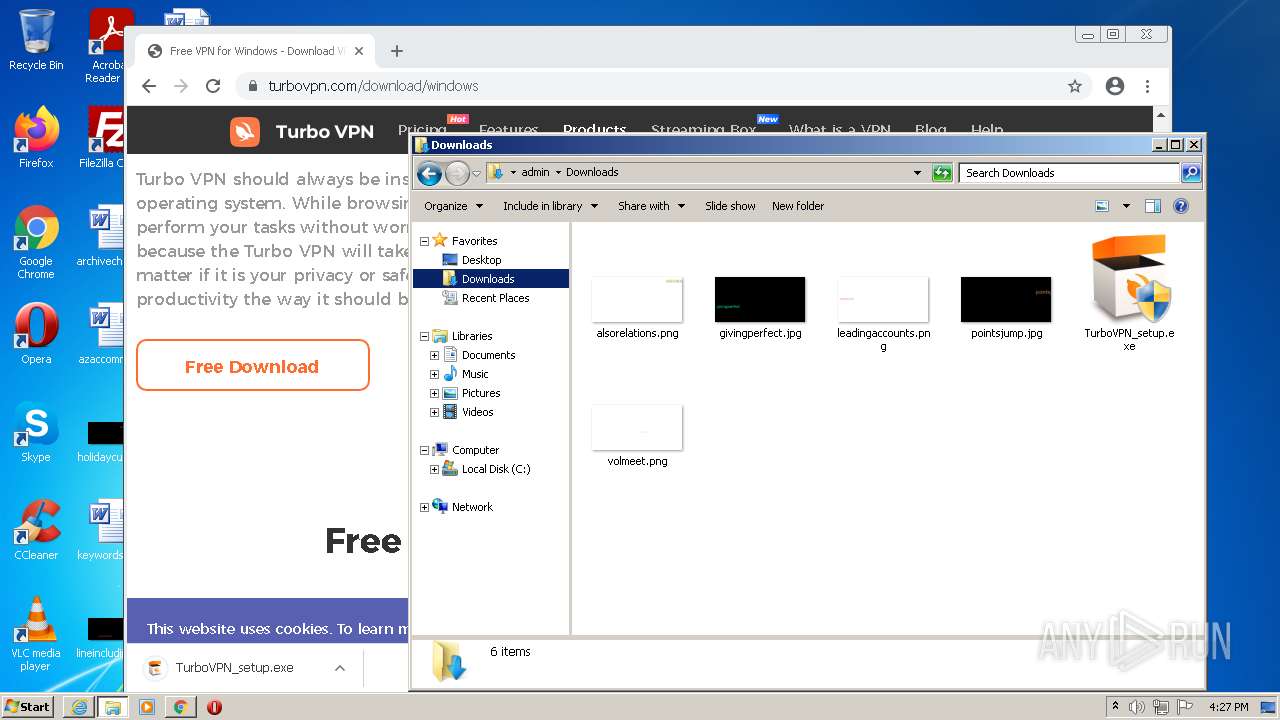Click the Search Downloads input field
Image resolution: width=1280 pixels, height=720 pixels.
(x=1068, y=173)
